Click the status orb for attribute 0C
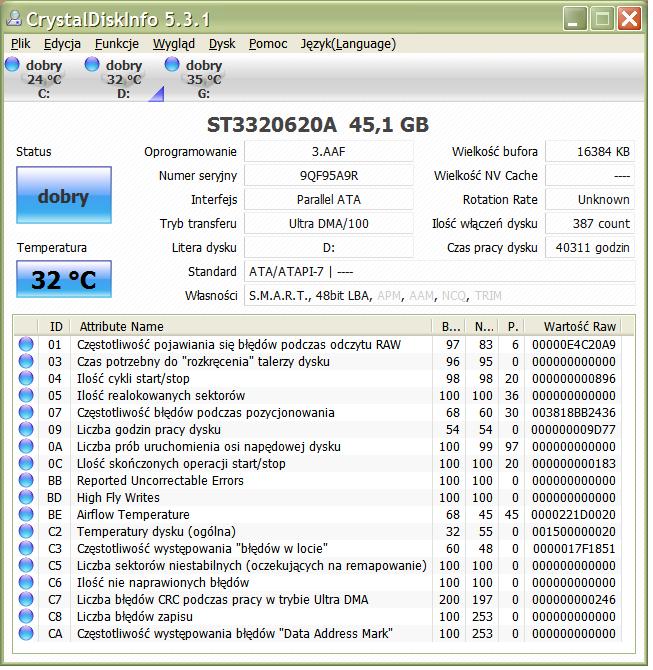Screen dimensions: 653x670 coord(26,464)
